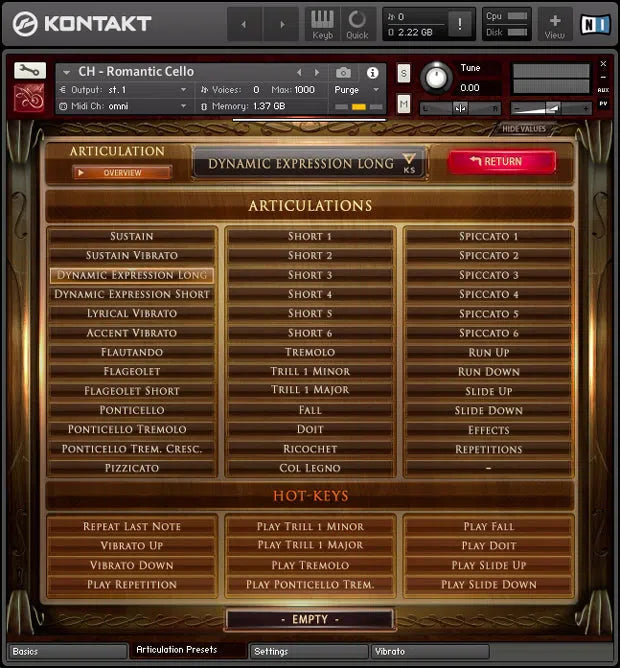
Task: Click the red Return button
Action: pos(502,162)
